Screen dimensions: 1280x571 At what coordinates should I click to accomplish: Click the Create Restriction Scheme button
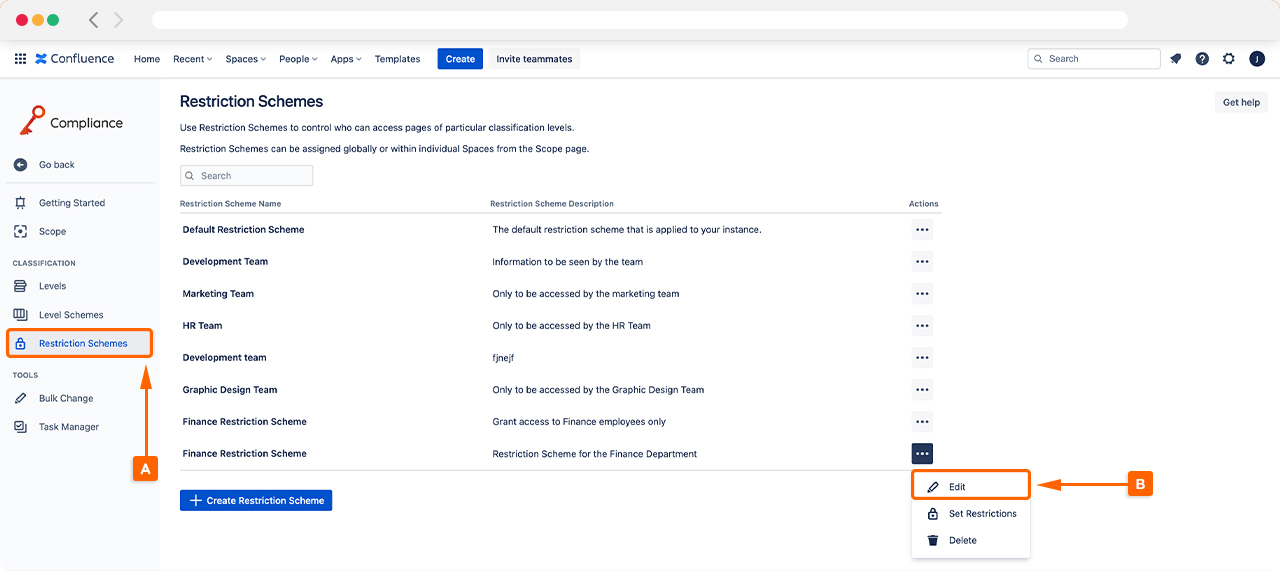point(256,500)
